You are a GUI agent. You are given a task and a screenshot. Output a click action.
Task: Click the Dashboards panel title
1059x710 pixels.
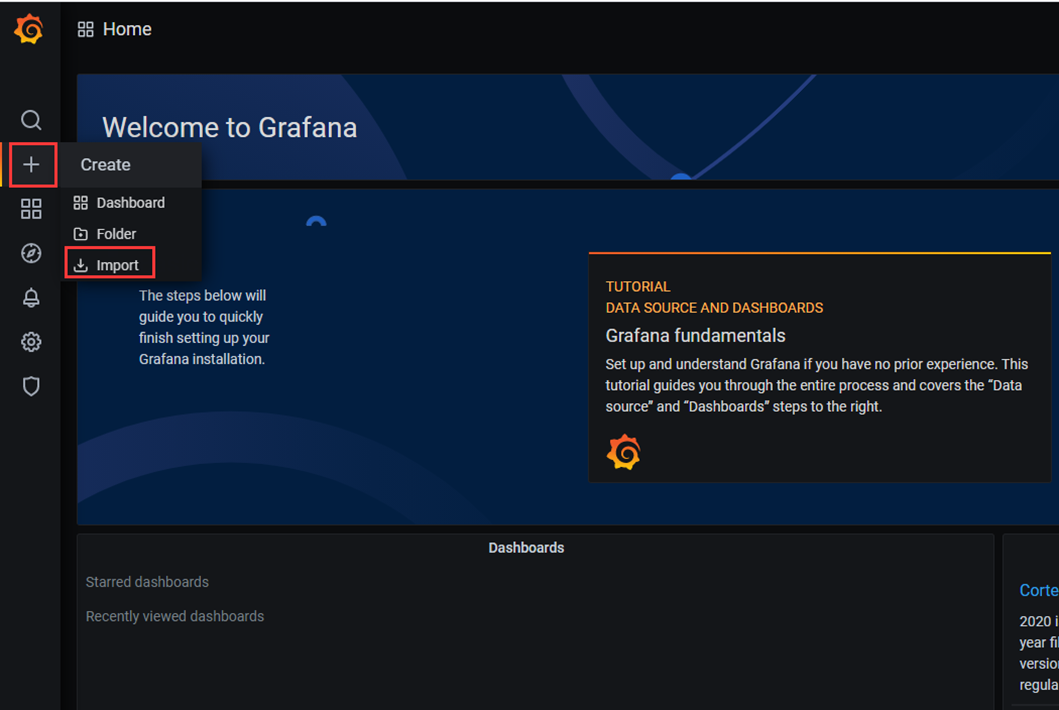(526, 548)
